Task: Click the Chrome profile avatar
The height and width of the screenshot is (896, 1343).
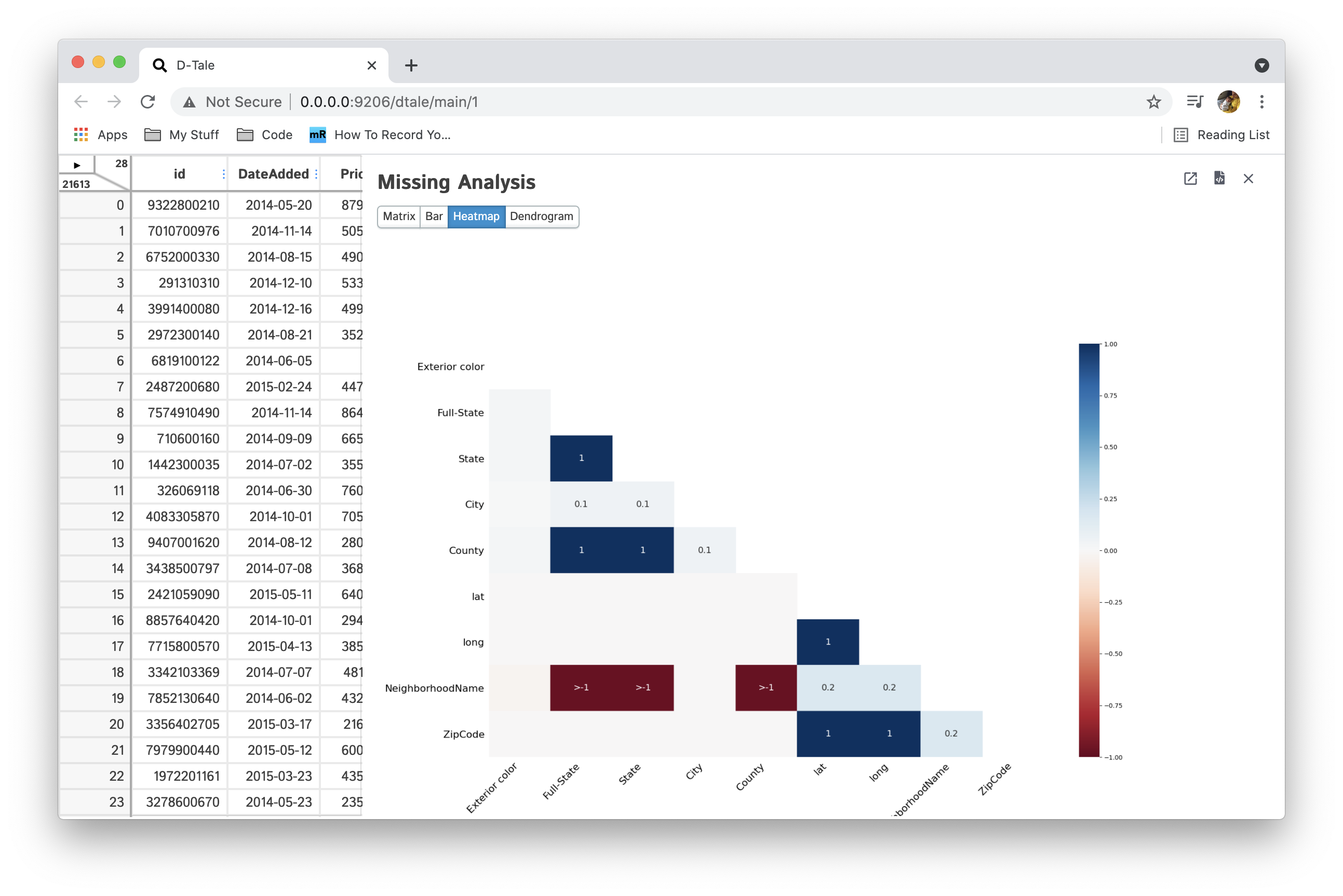Action: (1228, 102)
